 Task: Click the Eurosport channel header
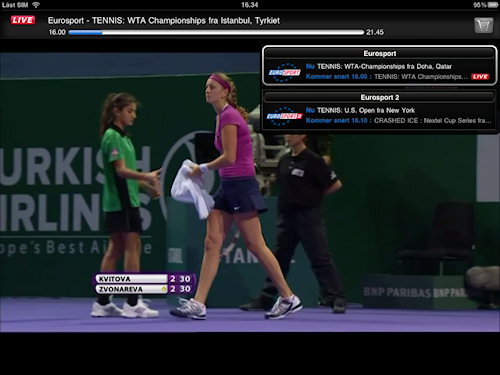(380, 53)
